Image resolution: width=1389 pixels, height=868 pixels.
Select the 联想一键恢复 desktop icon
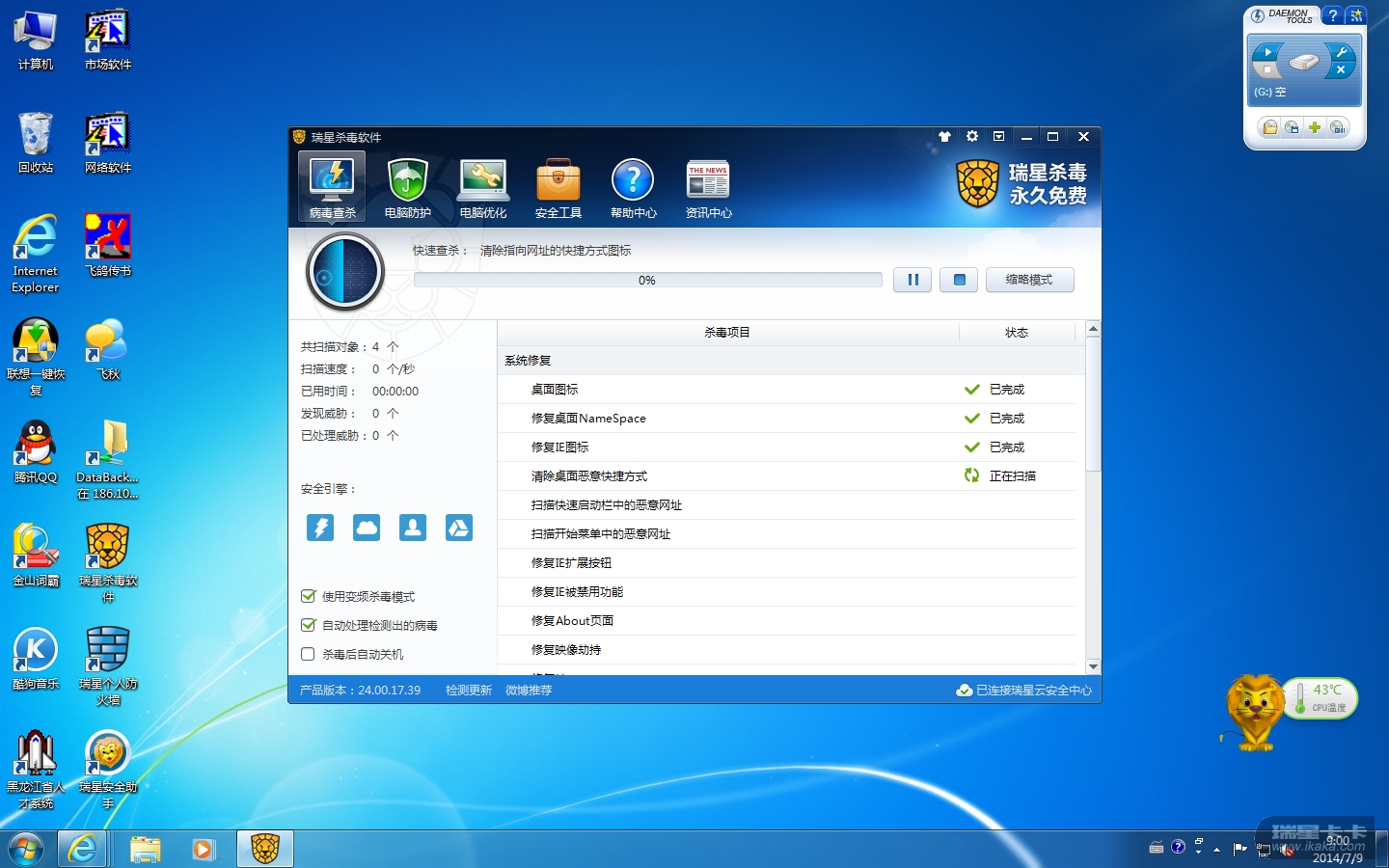pyautogui.click(x=36, y=357)
